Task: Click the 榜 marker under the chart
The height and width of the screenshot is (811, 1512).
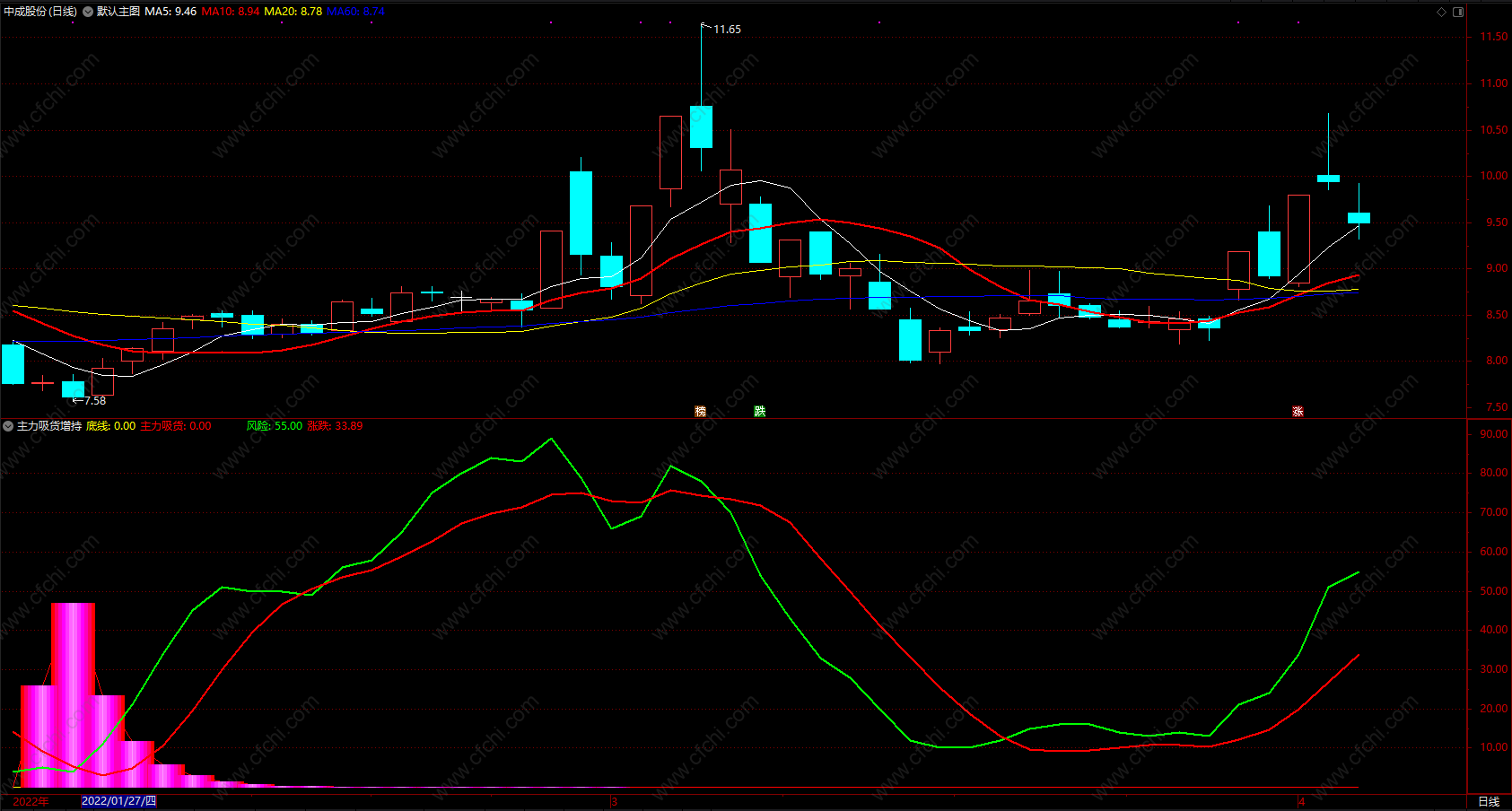Action: [x=701, y=412]
